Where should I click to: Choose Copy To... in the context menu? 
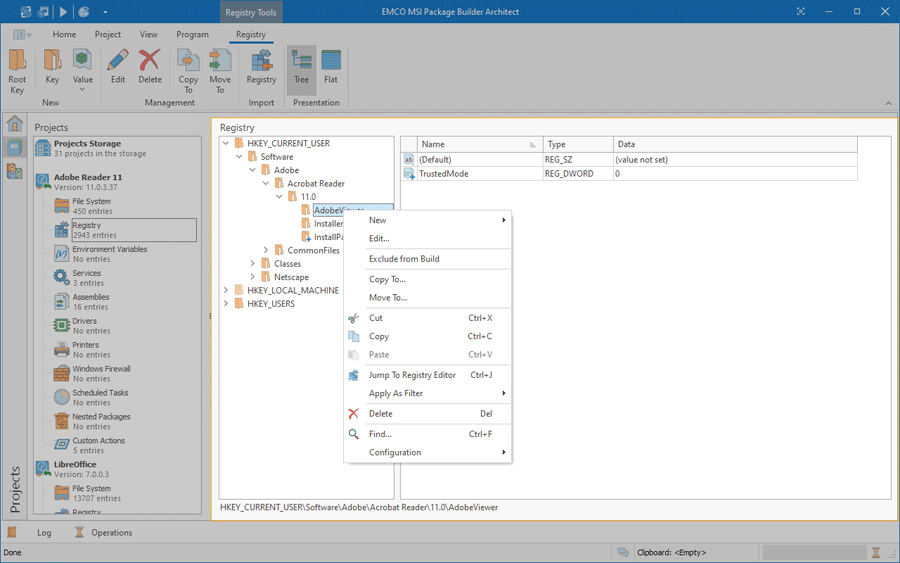click(x=428, y=279)
